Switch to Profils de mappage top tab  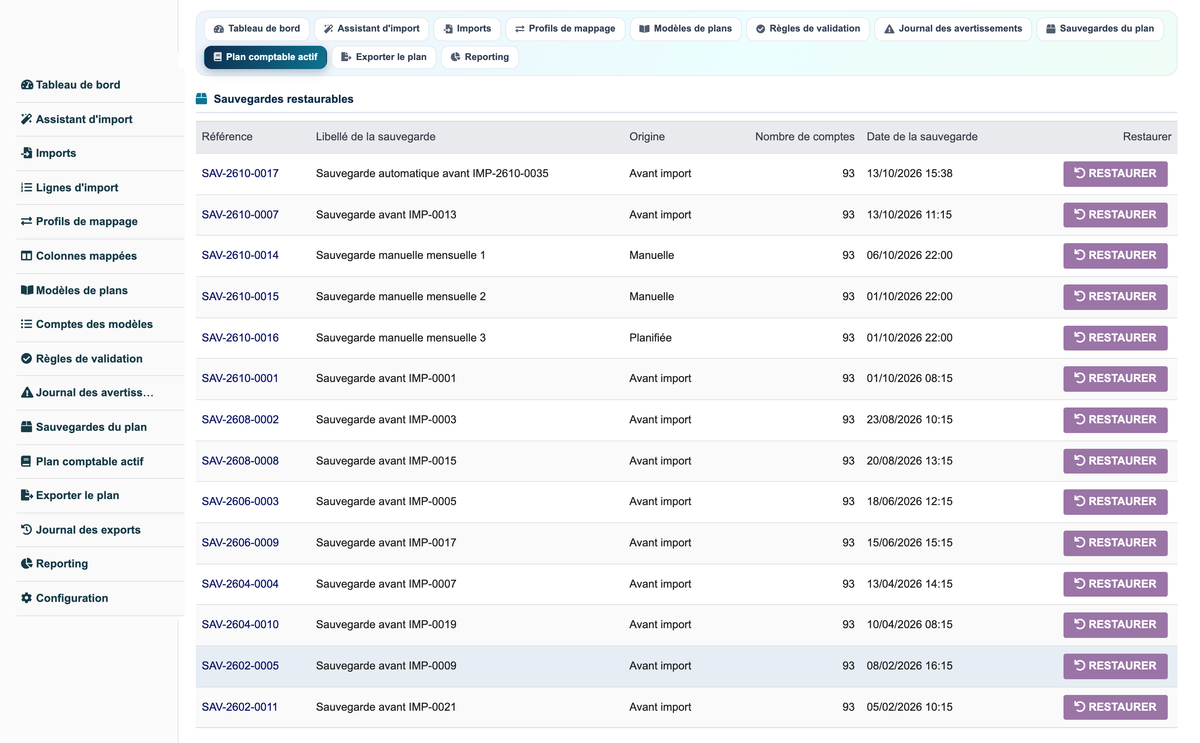(565, 29)
